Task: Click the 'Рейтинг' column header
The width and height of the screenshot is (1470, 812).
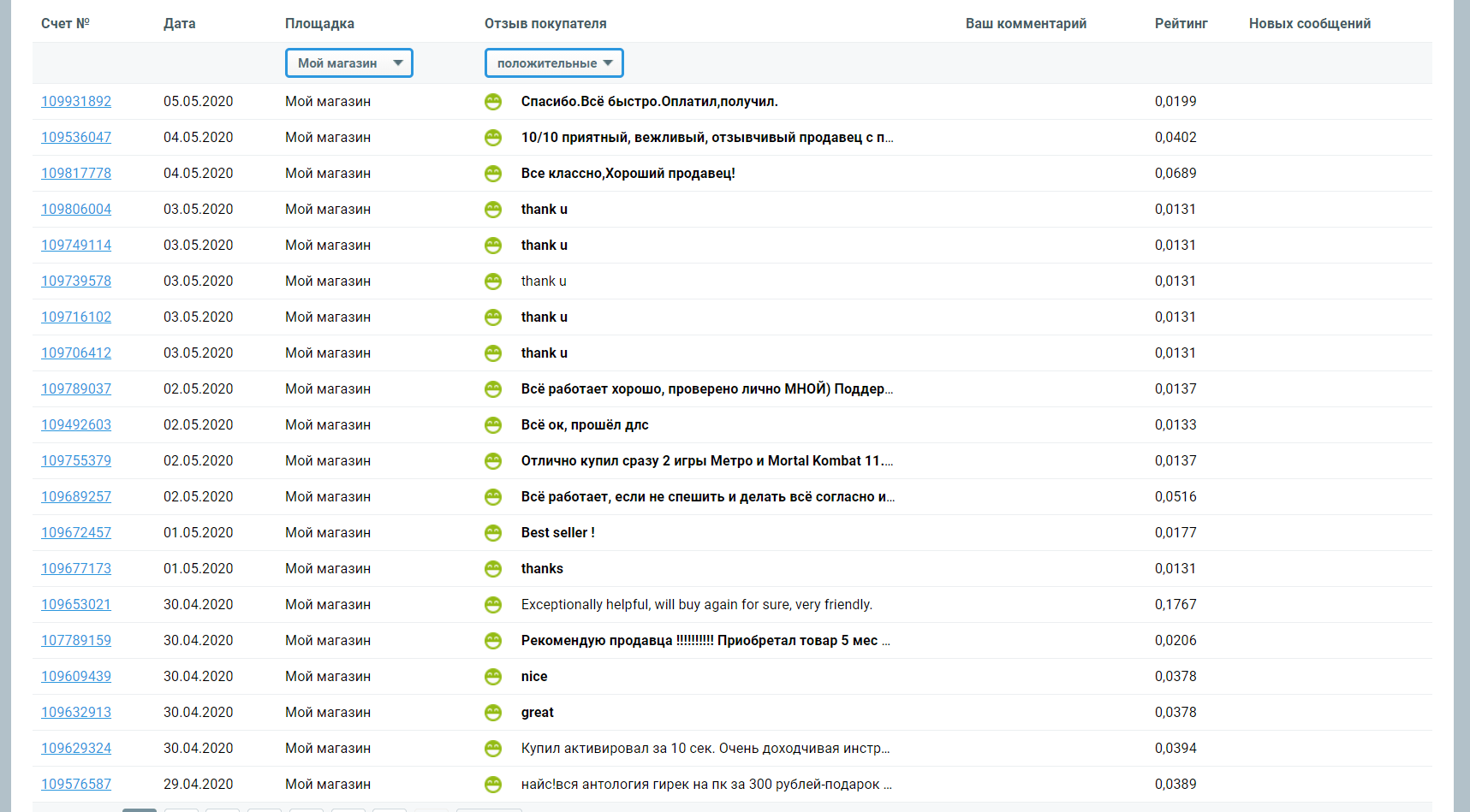Action: 1181,24
